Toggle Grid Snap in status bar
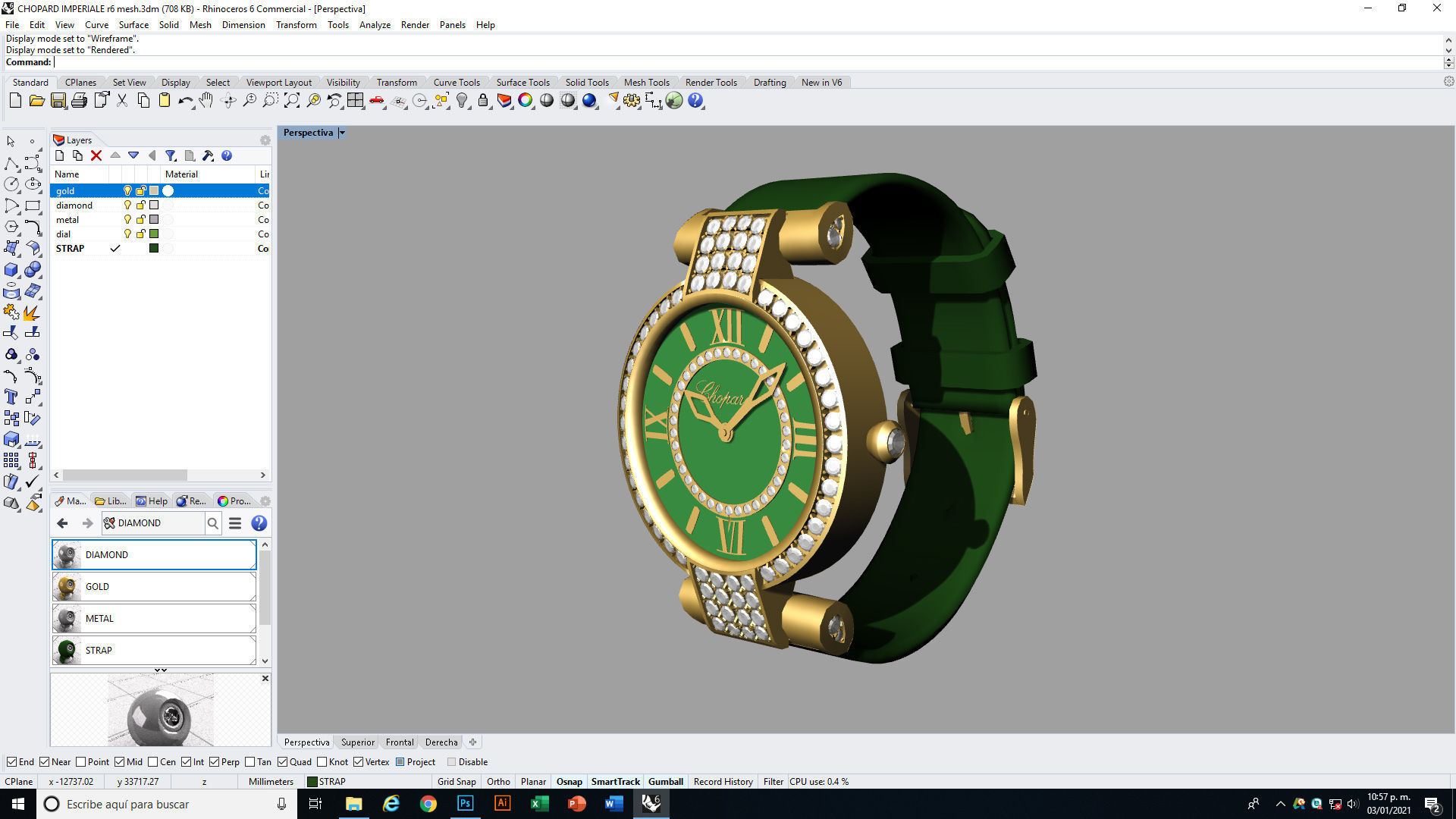This screenshot has width=1456, height=819. click(x=457, y=782)
